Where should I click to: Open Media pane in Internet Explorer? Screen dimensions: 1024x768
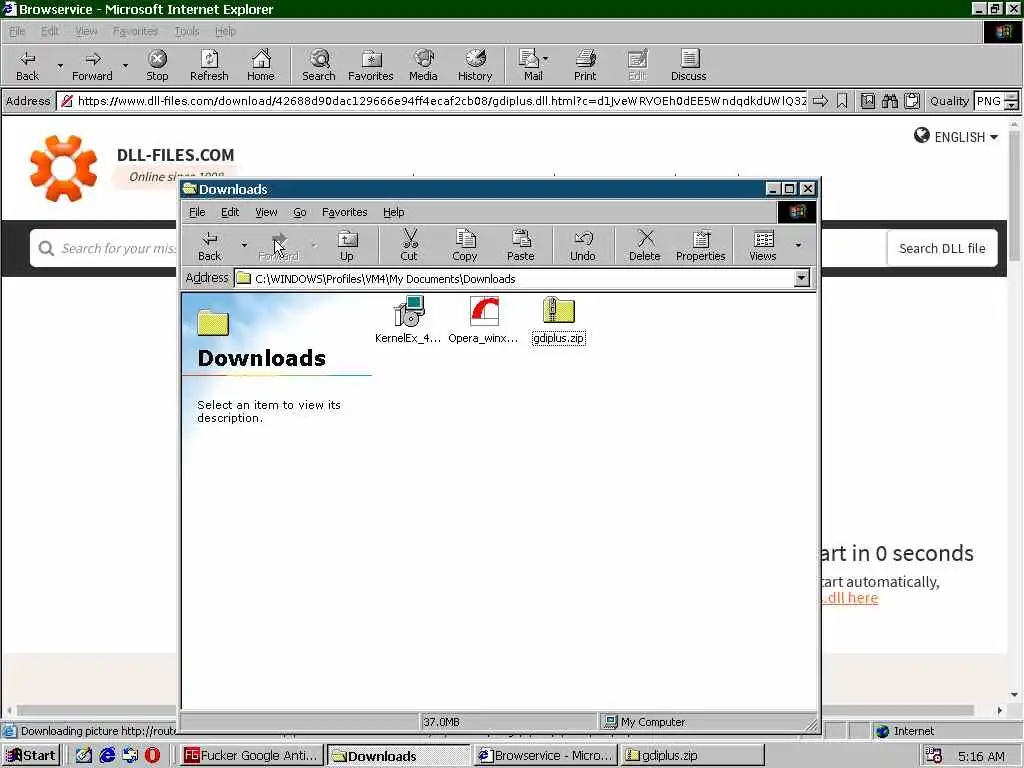point(423,65)
